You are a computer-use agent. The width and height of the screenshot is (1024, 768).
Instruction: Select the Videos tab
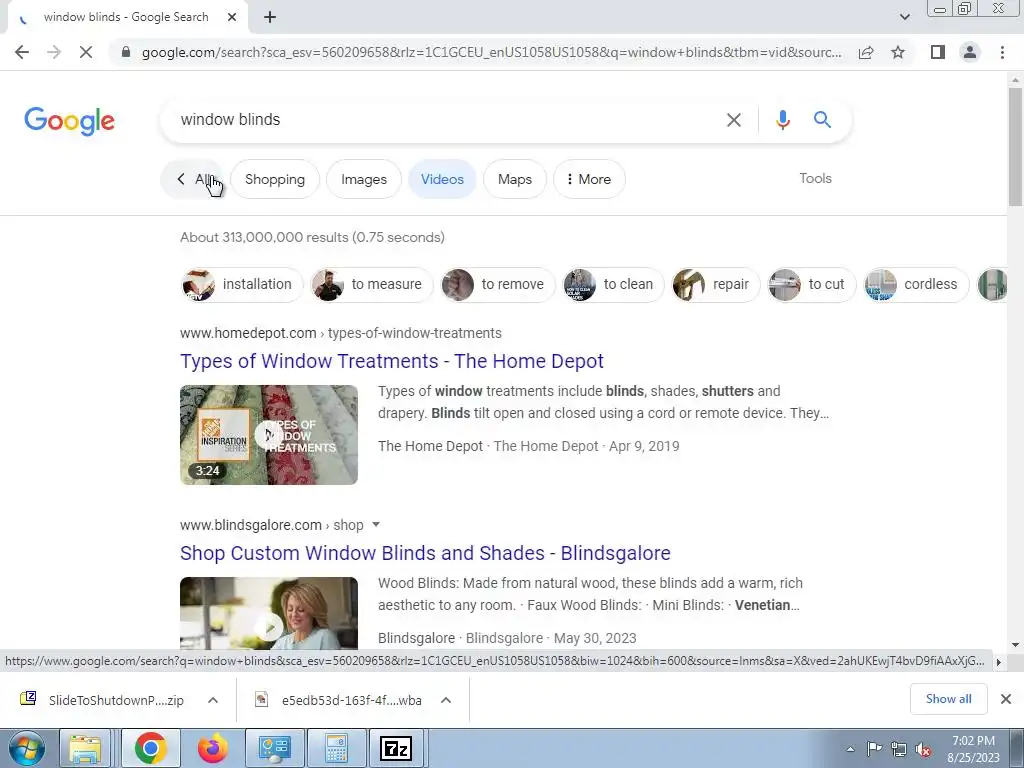(442, 179)
